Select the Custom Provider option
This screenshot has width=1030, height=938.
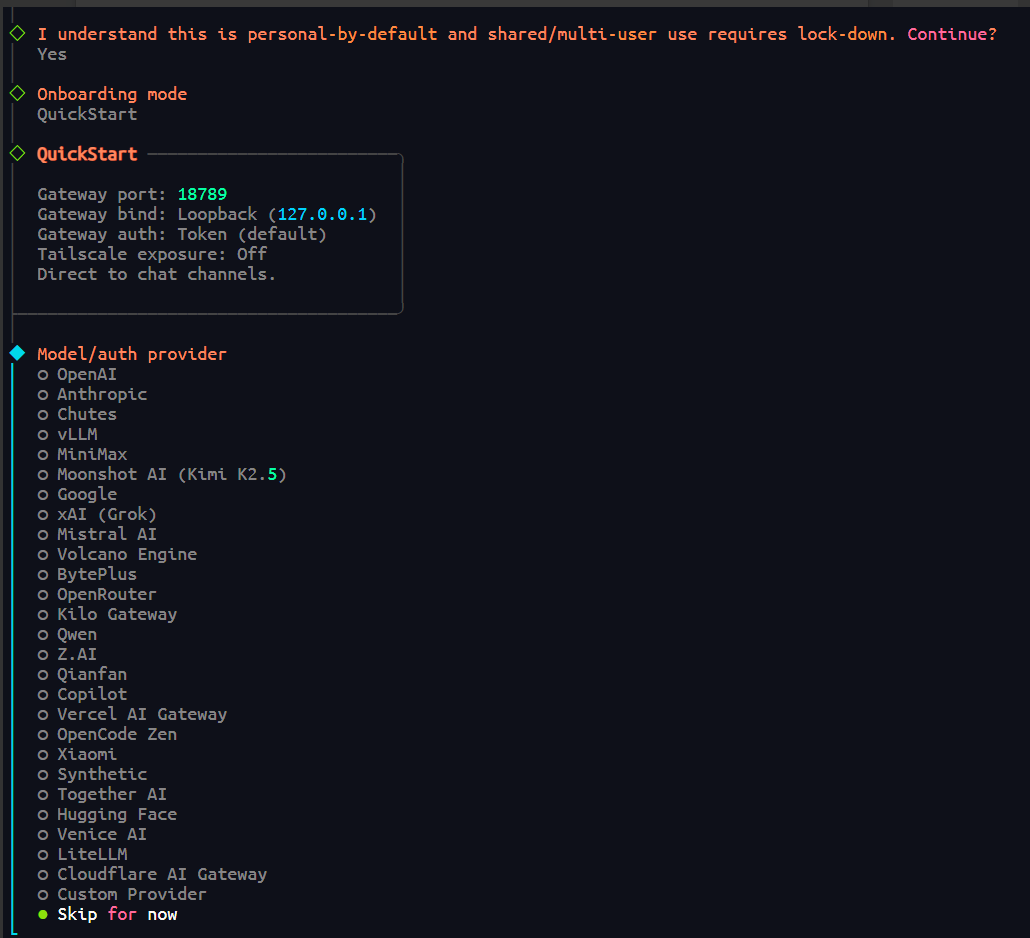(x=122, y=894)
